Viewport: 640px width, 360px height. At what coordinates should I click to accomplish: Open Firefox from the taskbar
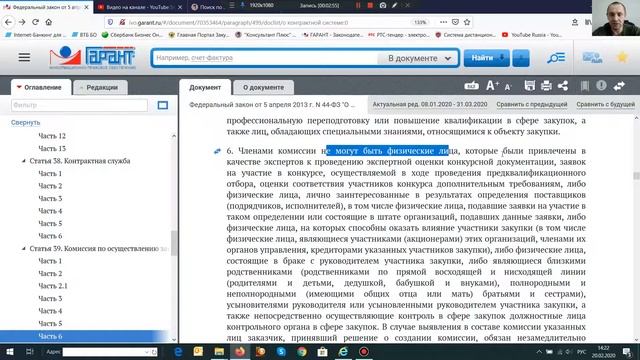pyautogui.click(x=240, y=351)
